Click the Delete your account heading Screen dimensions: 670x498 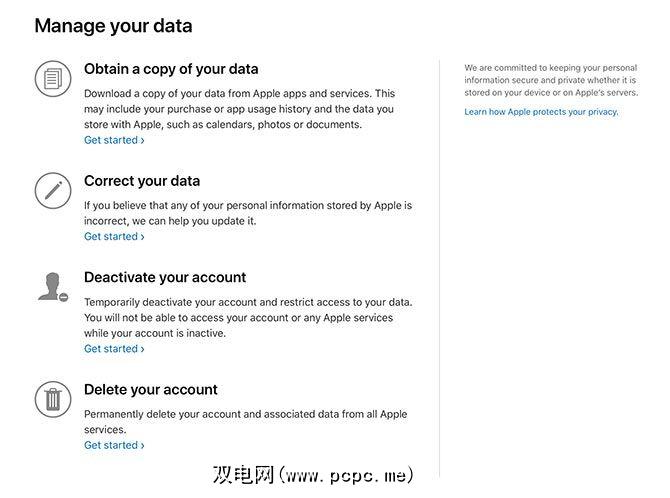tap(151, 389)
